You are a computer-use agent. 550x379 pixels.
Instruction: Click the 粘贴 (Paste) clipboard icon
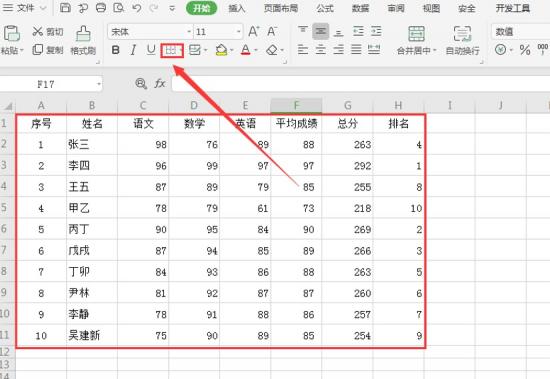[12, 34]
